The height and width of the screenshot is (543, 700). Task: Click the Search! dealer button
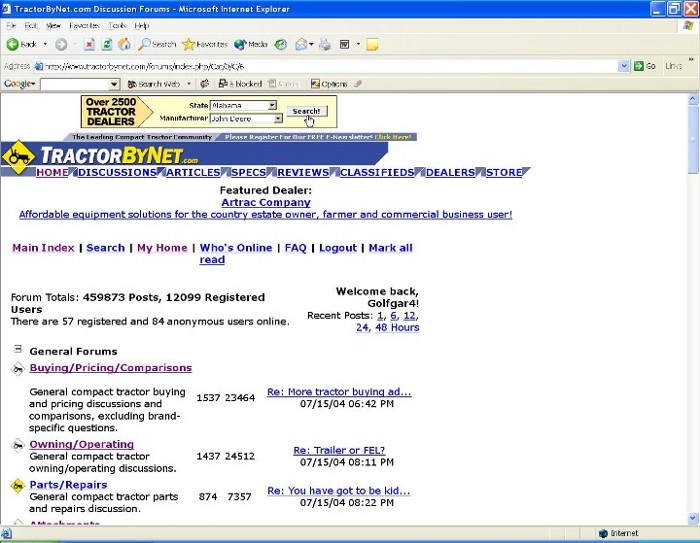pyautogui.click(x=306, y=111)
